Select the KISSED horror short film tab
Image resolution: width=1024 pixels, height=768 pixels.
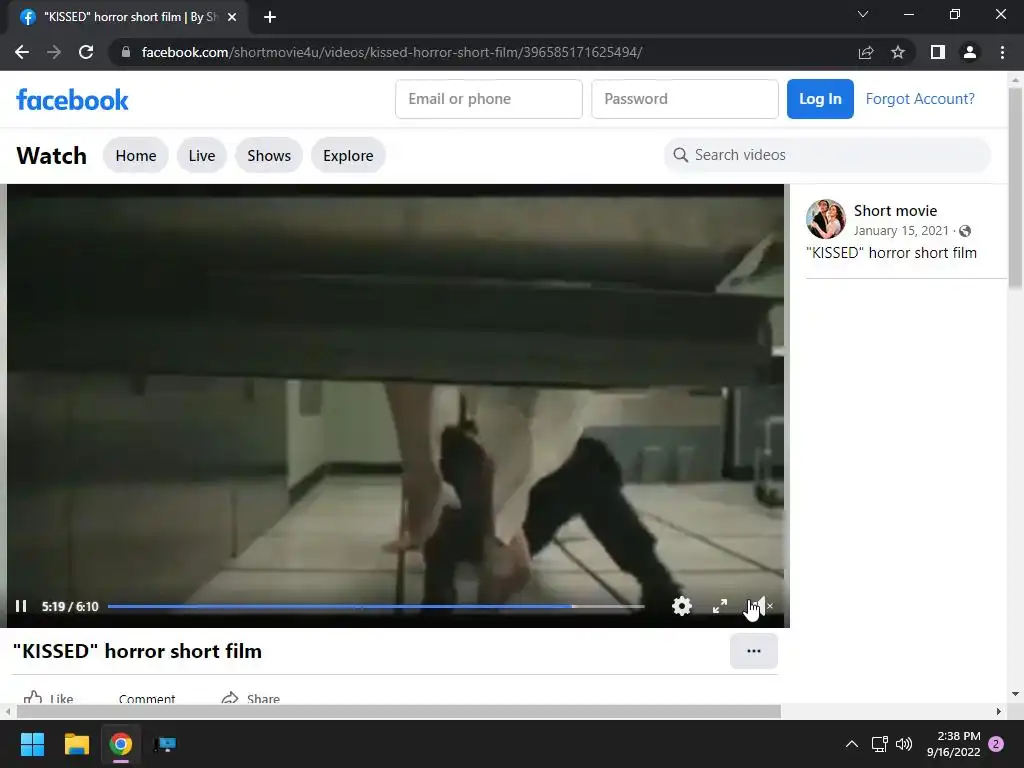point(129,17)
